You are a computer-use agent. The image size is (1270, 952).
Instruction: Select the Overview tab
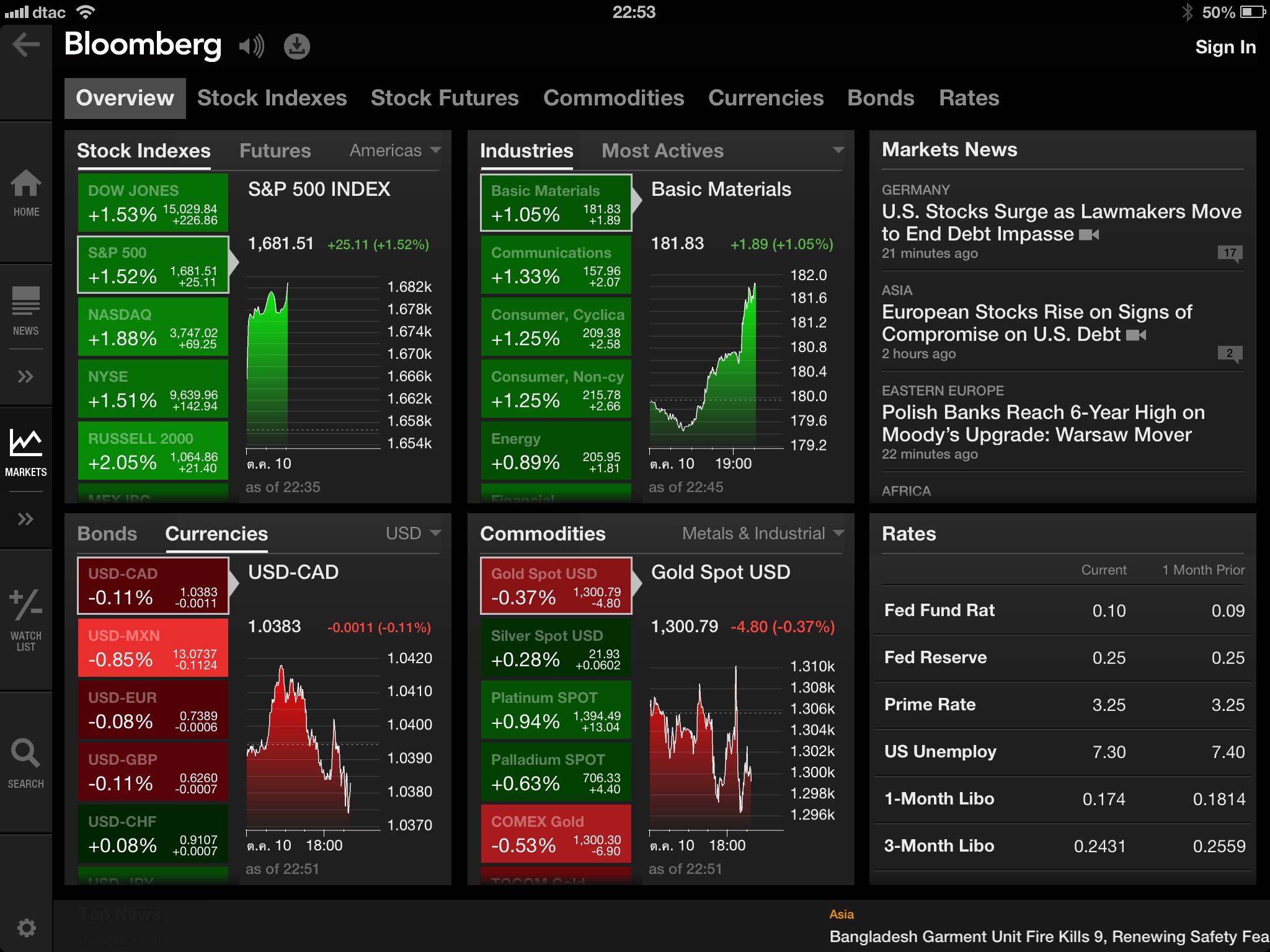pyautogui.click(x=125, y=98)
